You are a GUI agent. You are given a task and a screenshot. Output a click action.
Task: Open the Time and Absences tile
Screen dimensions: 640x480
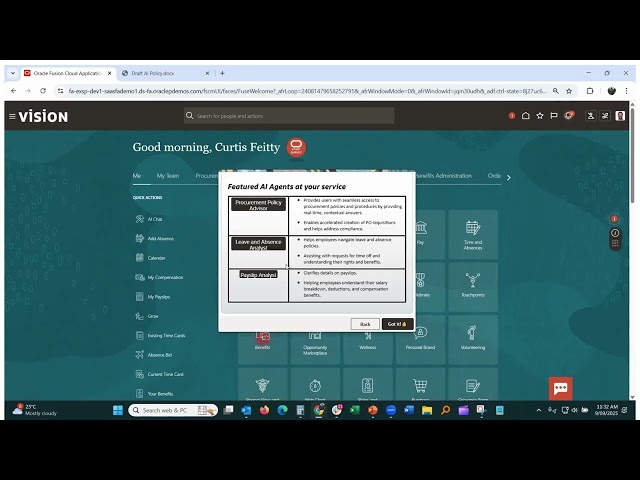pyautogui.click(x=473, y=235)
